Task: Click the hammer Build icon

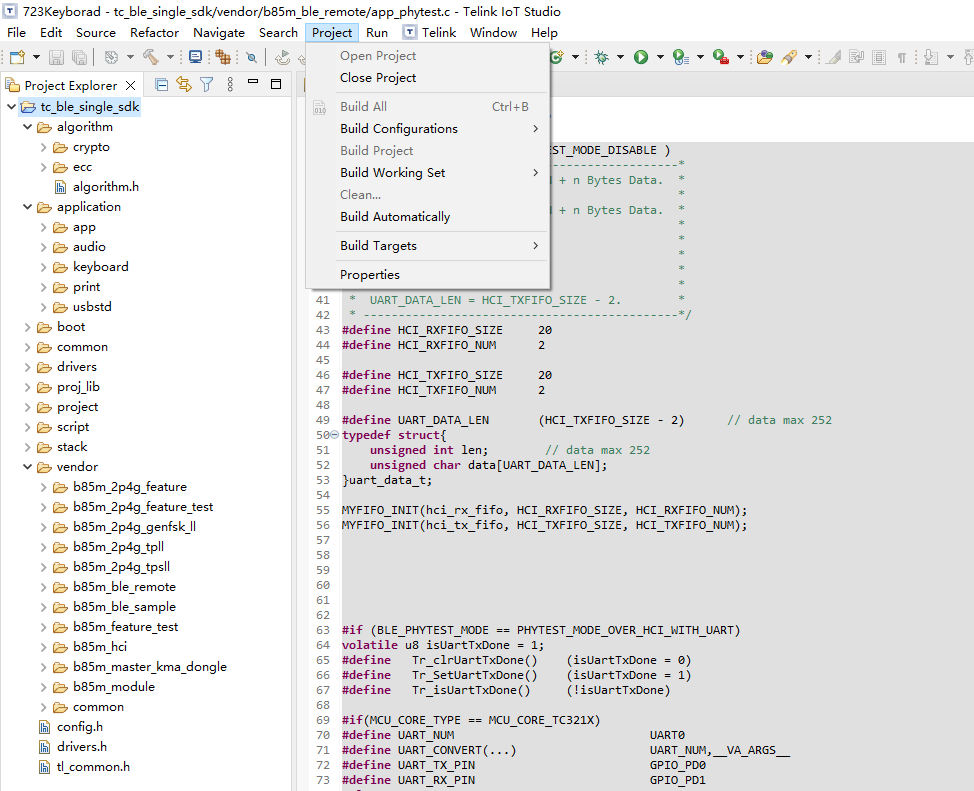Action: click(x=150, y=57)
